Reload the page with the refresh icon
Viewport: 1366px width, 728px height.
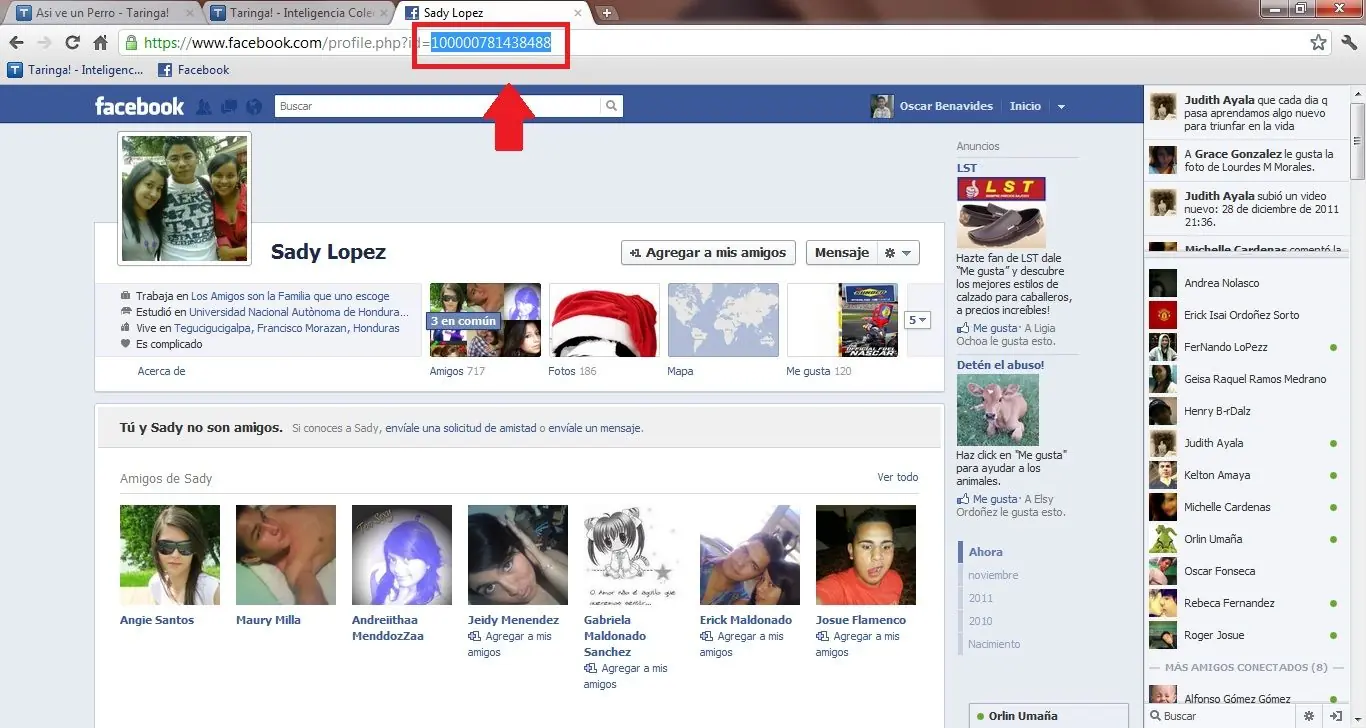coord(72,43)
